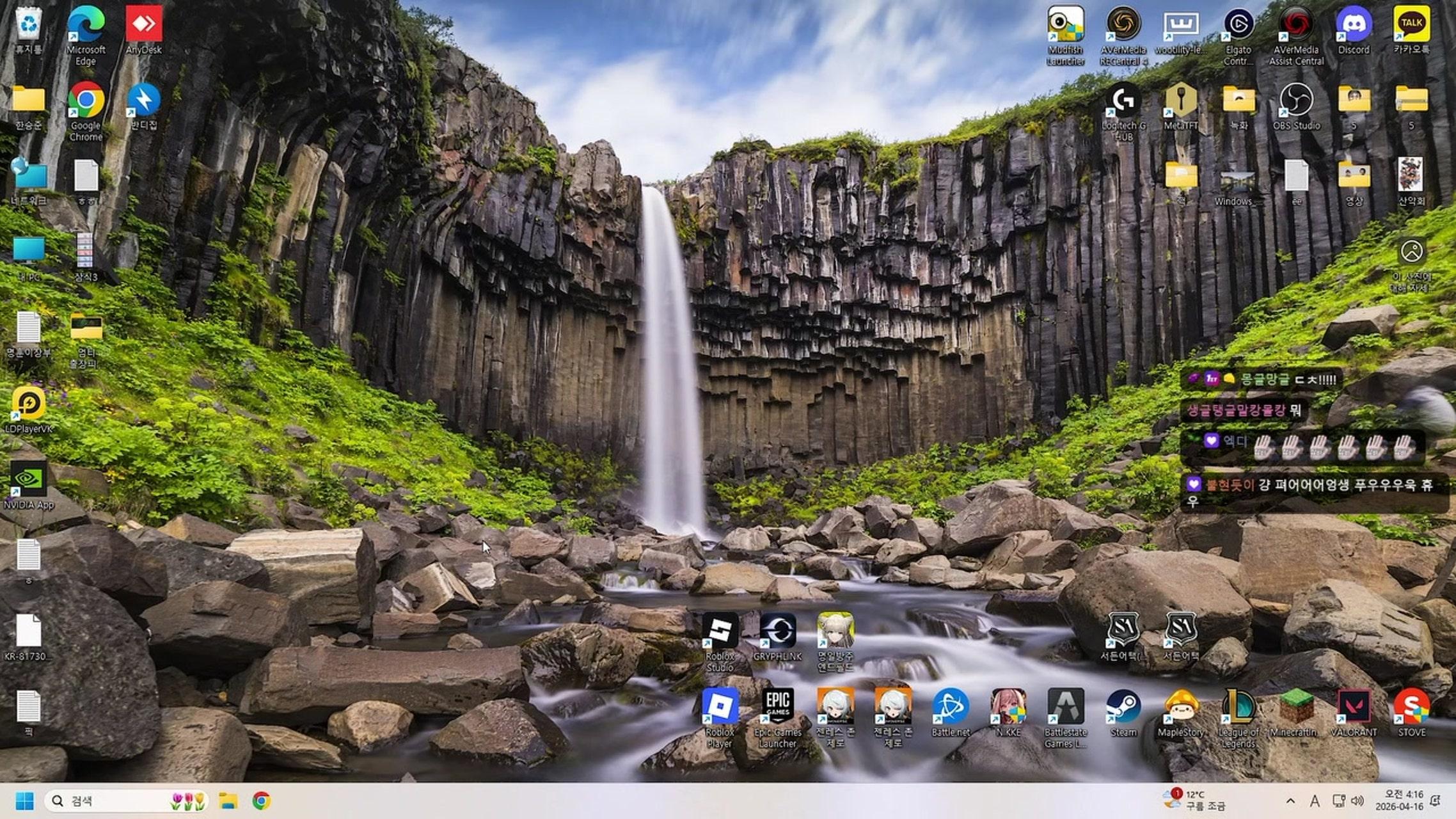Select the Battle.net desktop icon

click(x=951, y=707)
